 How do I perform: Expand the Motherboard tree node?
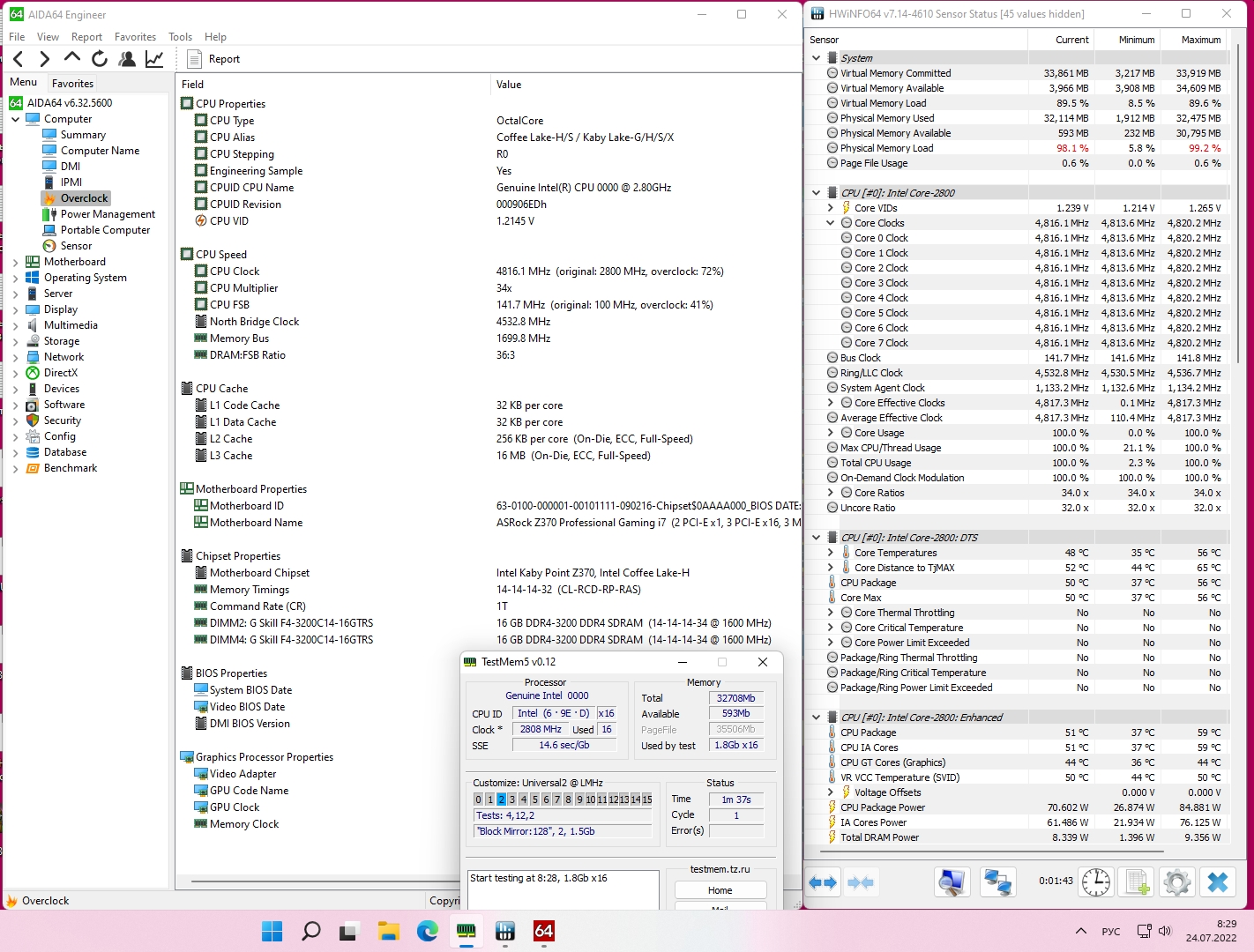[x=15, y=262]
